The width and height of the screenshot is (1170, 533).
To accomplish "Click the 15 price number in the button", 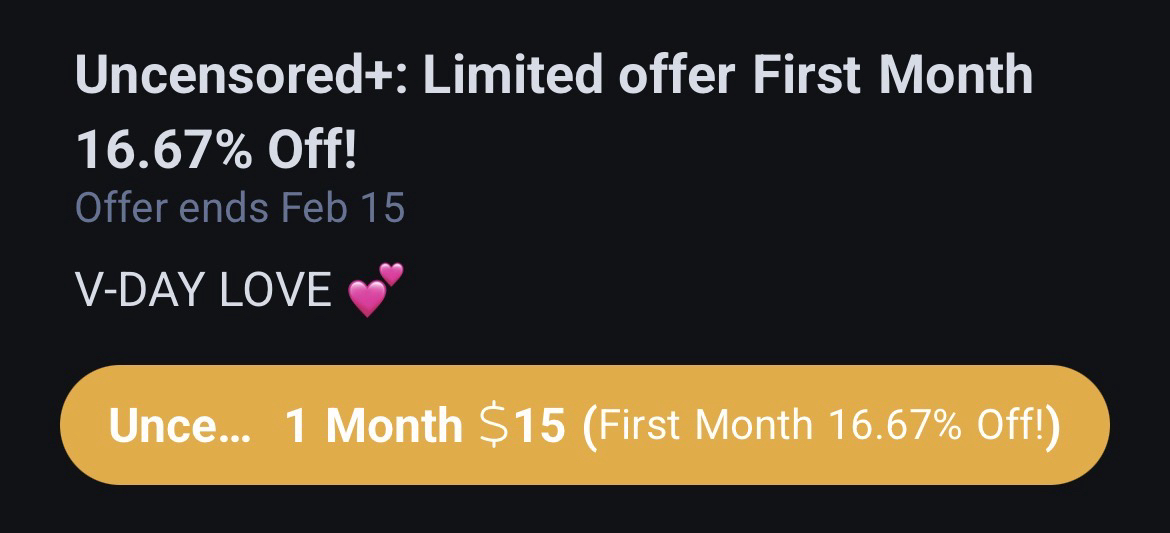I will (x=541, y=427).
